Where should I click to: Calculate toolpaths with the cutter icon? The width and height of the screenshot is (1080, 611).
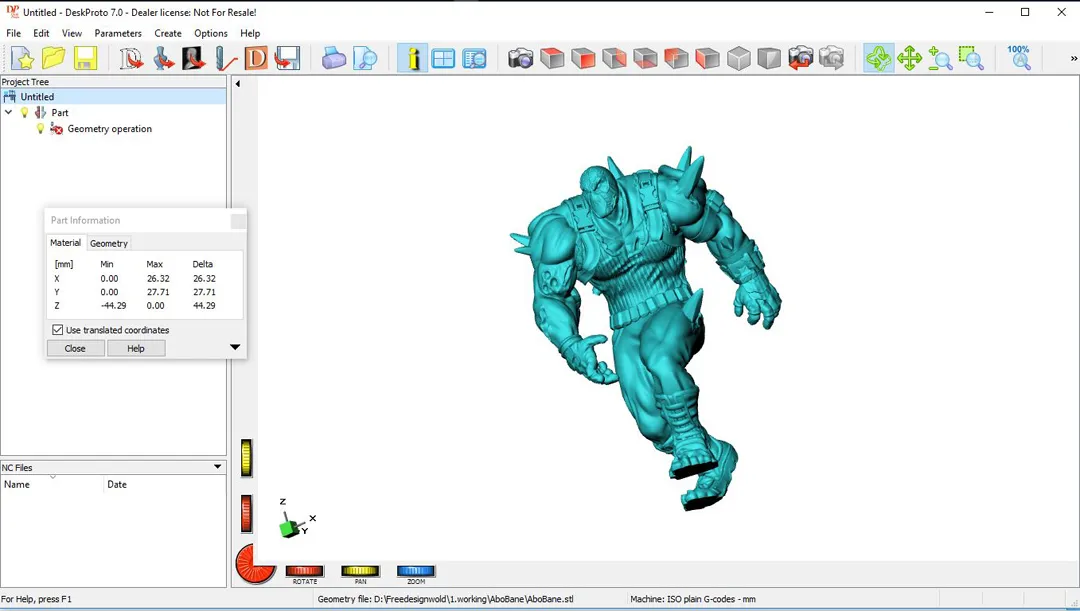pos(225,59)
